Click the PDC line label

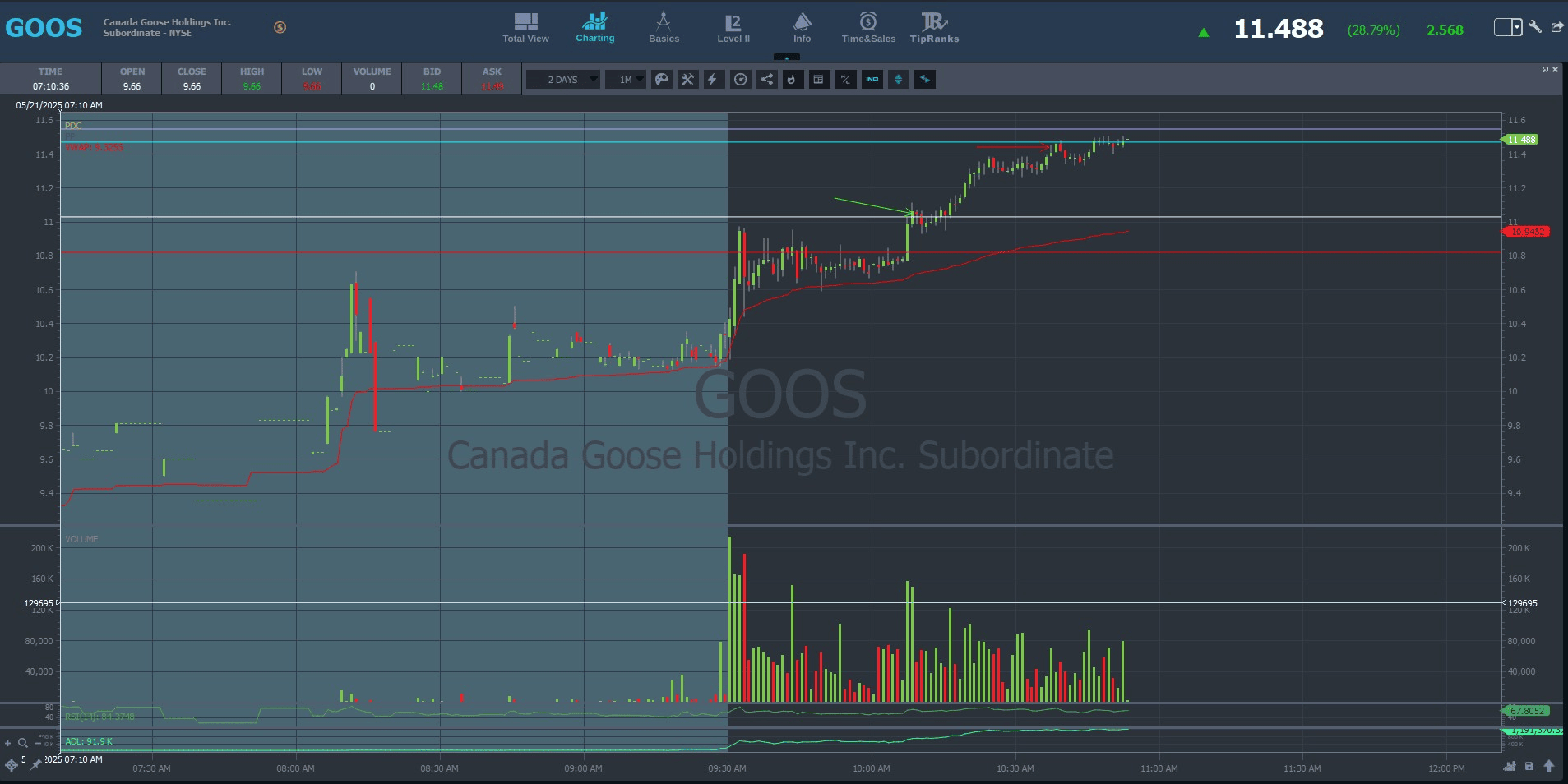pyautogui.click(x=73, y=126)
